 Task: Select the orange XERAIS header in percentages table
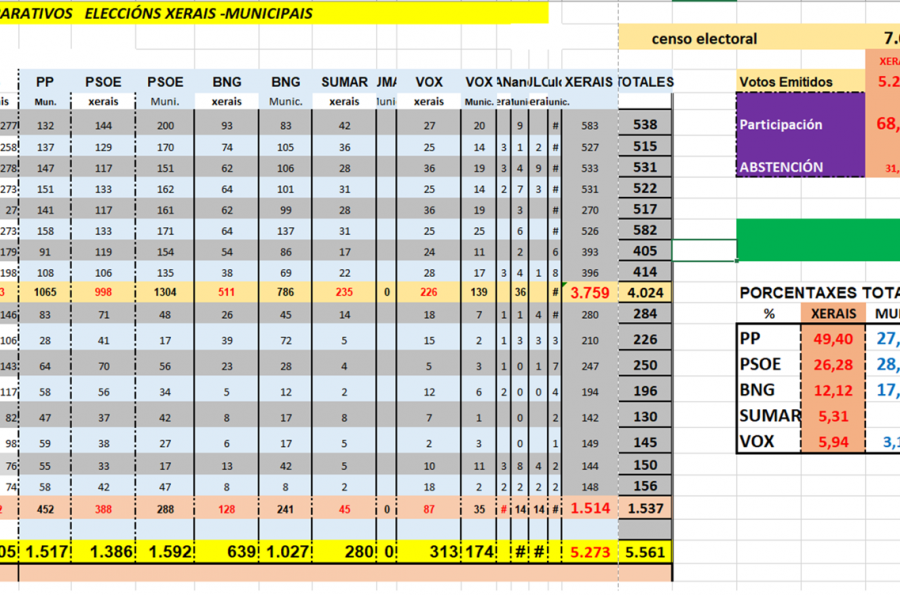833,313
